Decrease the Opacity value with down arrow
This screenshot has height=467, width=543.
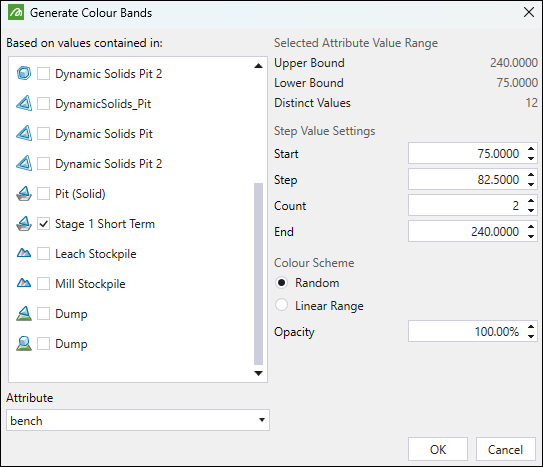(x=531, y=336)
